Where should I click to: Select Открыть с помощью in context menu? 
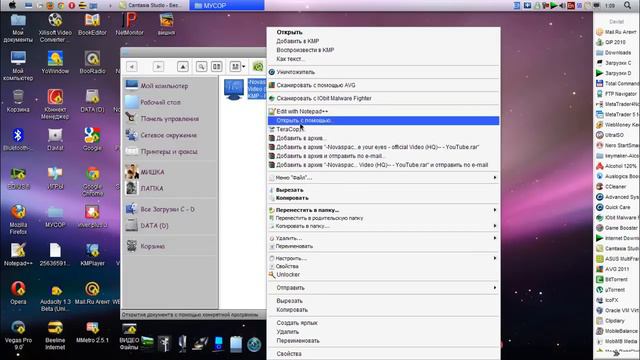point(383,120)
